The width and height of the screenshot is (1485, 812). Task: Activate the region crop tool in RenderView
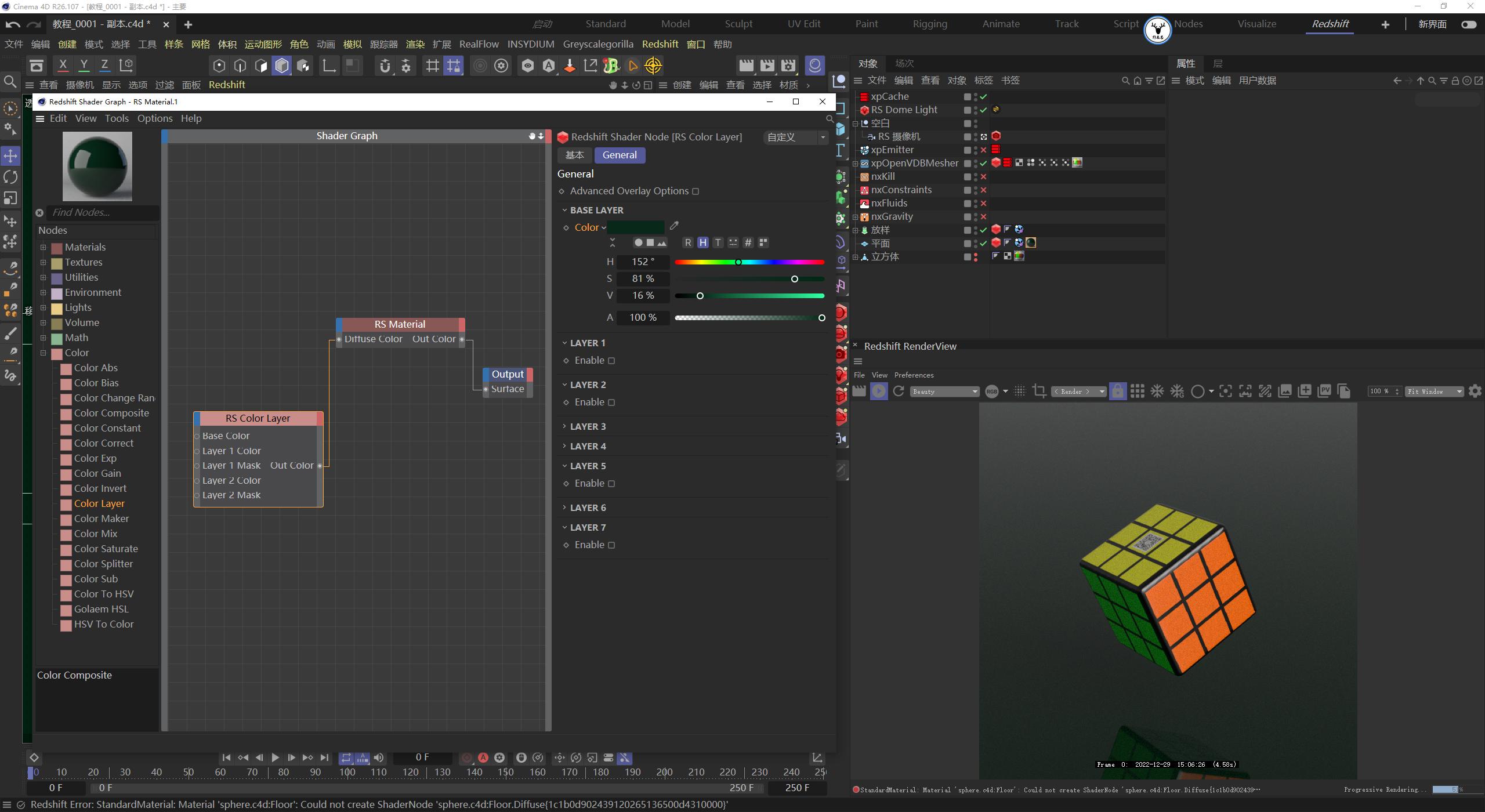pyautogui.click(x=1039, y=391)
